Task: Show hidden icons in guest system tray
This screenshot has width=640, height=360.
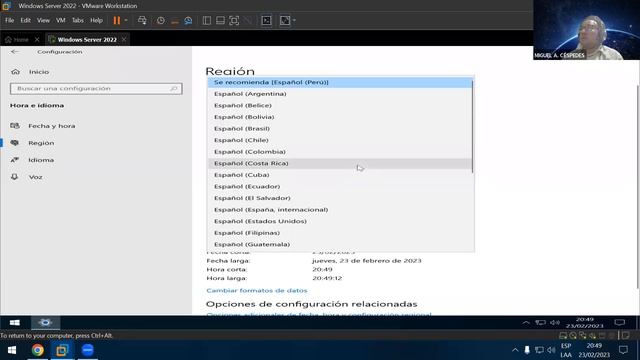Action: (x=526, y=322)
